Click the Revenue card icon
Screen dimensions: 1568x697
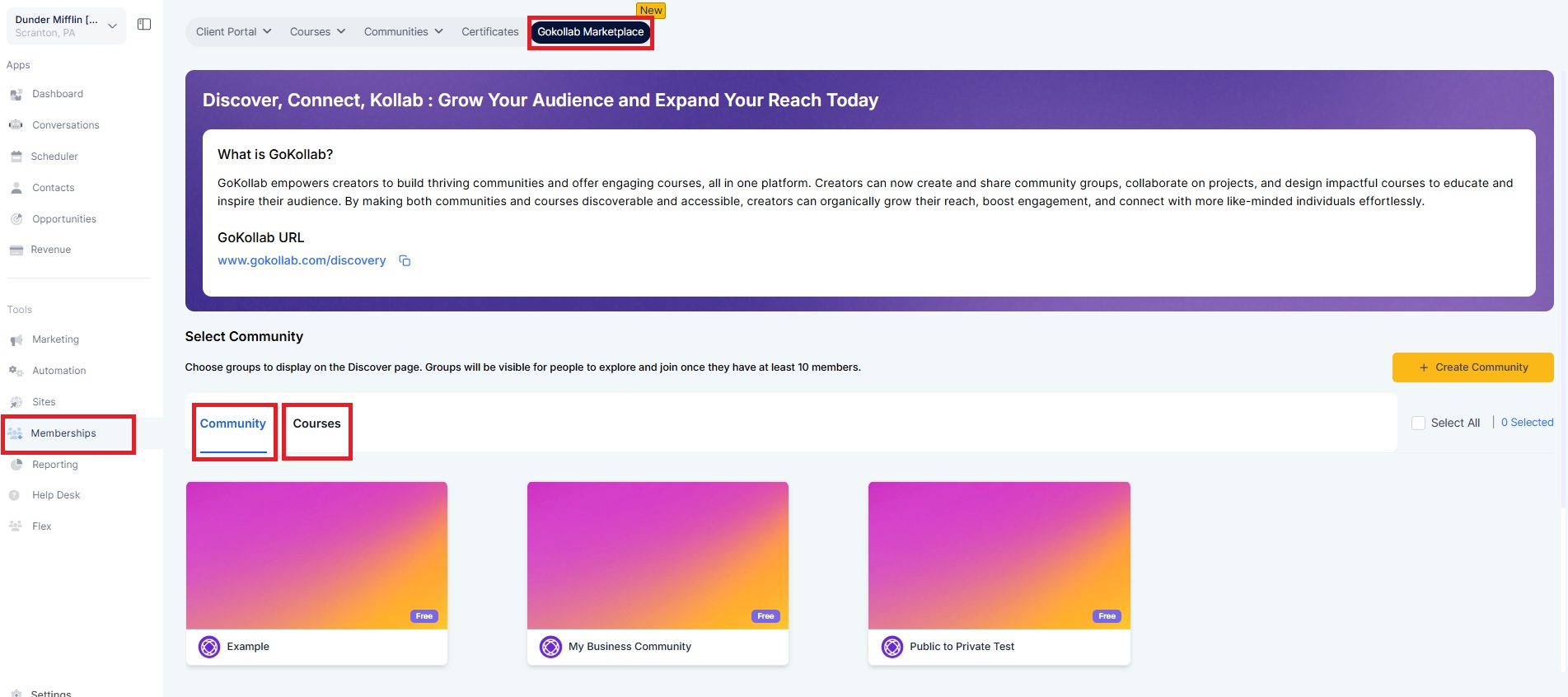click(16, 250)
